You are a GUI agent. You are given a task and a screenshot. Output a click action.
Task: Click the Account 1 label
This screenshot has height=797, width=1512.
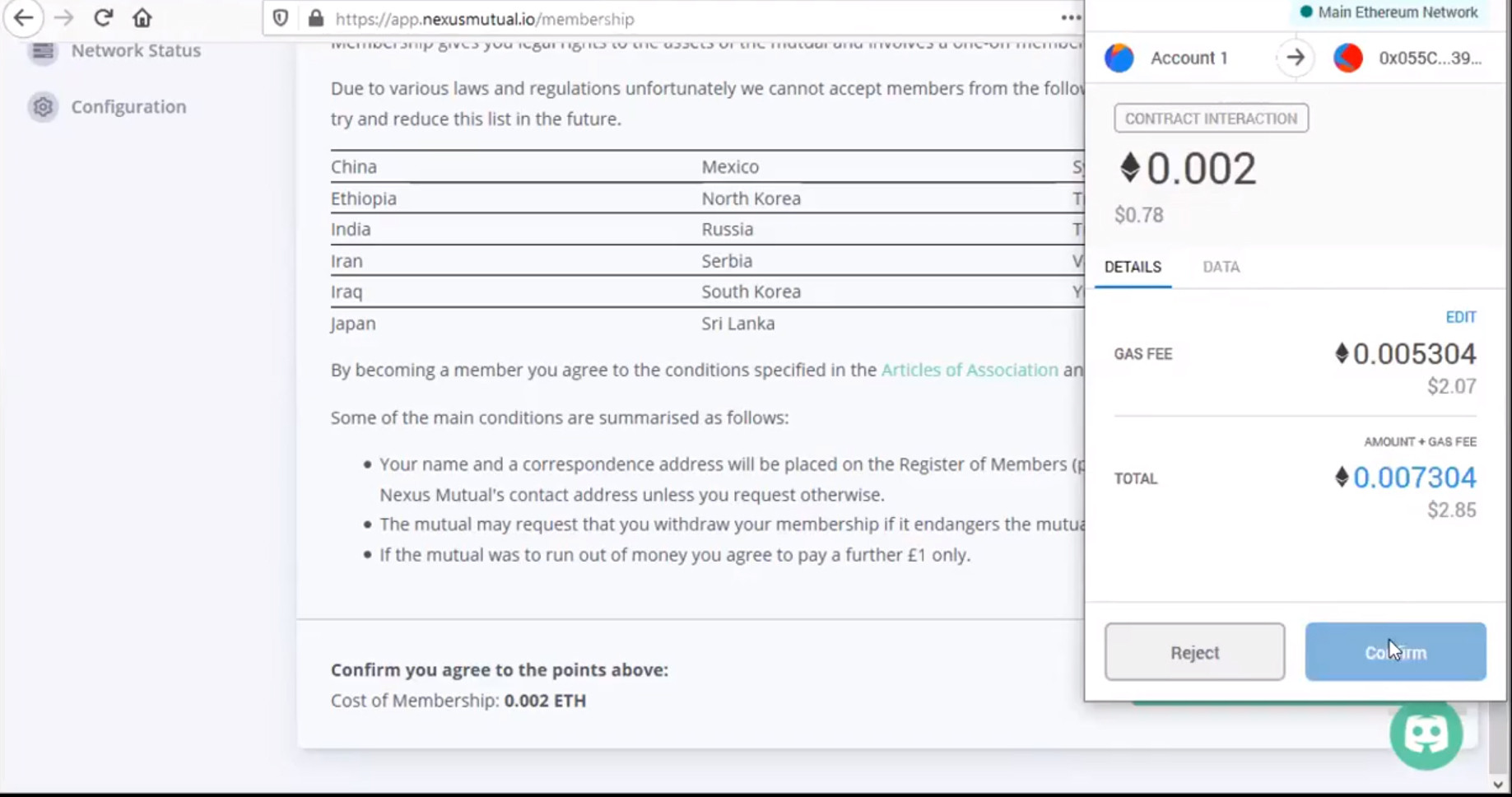1189,58
